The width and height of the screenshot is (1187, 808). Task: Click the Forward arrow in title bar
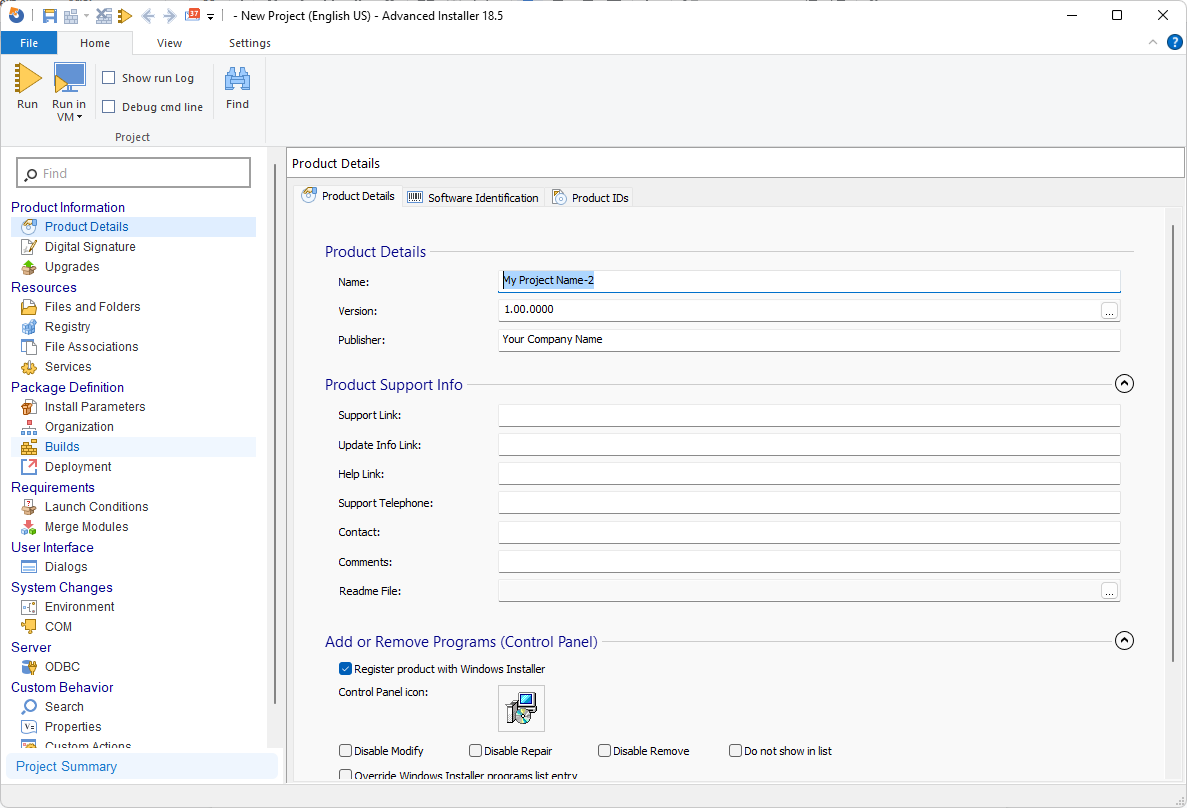click(170, 16)
